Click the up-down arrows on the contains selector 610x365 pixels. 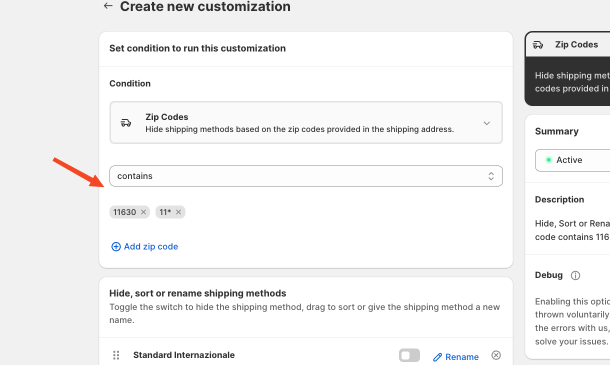tap(491, 176)
